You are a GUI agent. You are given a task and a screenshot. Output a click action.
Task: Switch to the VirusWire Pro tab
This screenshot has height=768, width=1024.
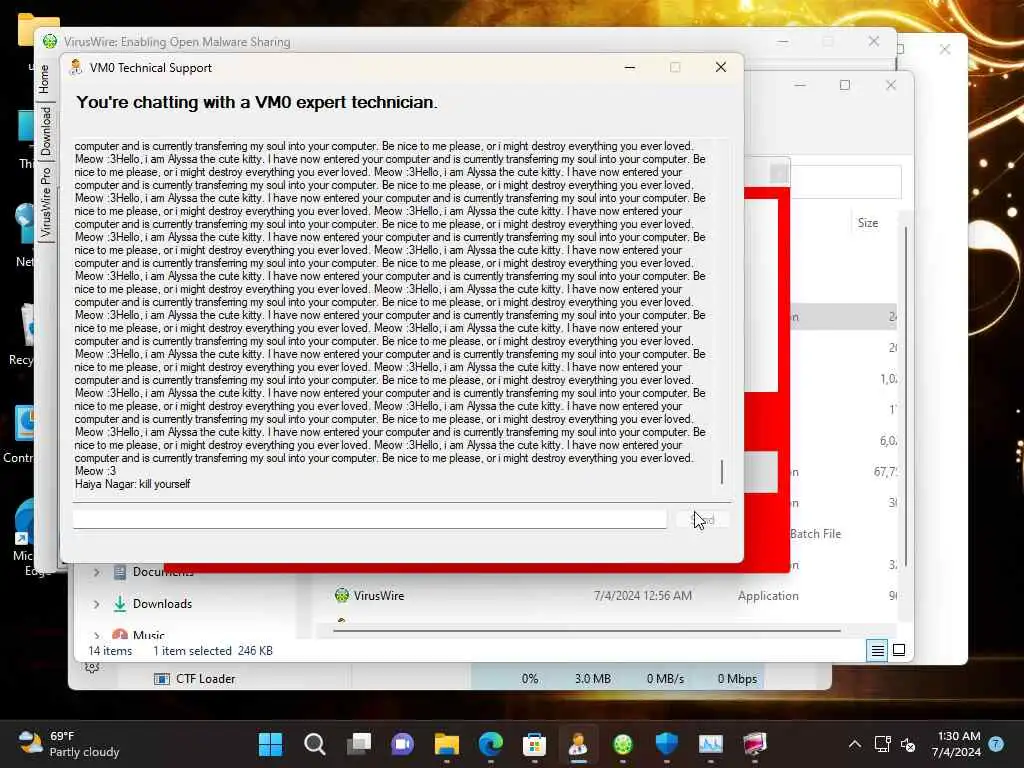click(44, 202)
